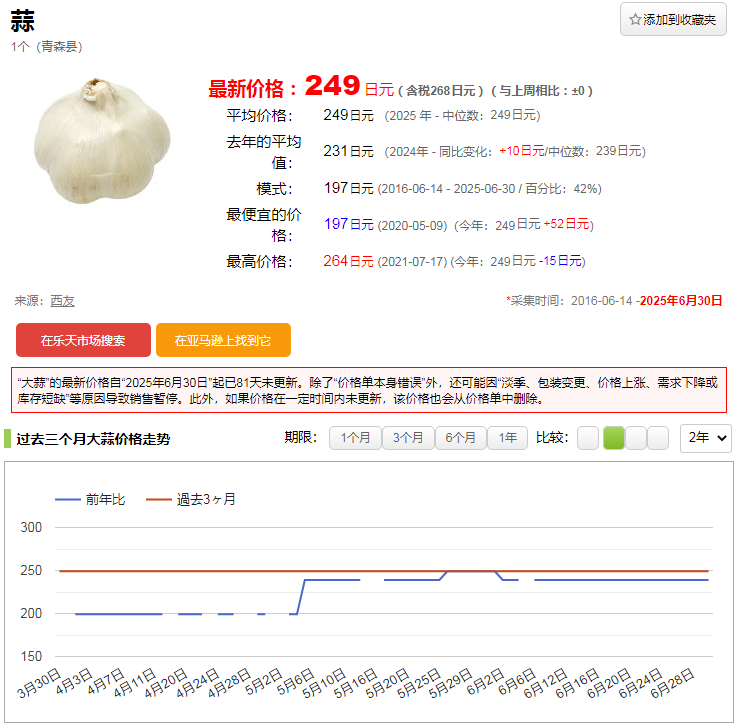The image size is (735, 723).
Task: Click the red price-not-updated notice box
Action: pyautogui.click(x=368, y=390)
